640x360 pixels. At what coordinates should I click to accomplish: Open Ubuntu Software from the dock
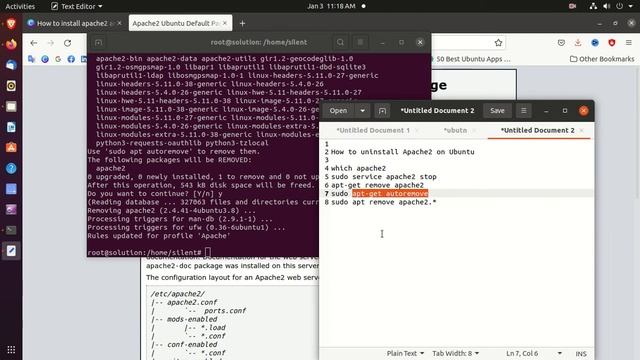[11, 148]
